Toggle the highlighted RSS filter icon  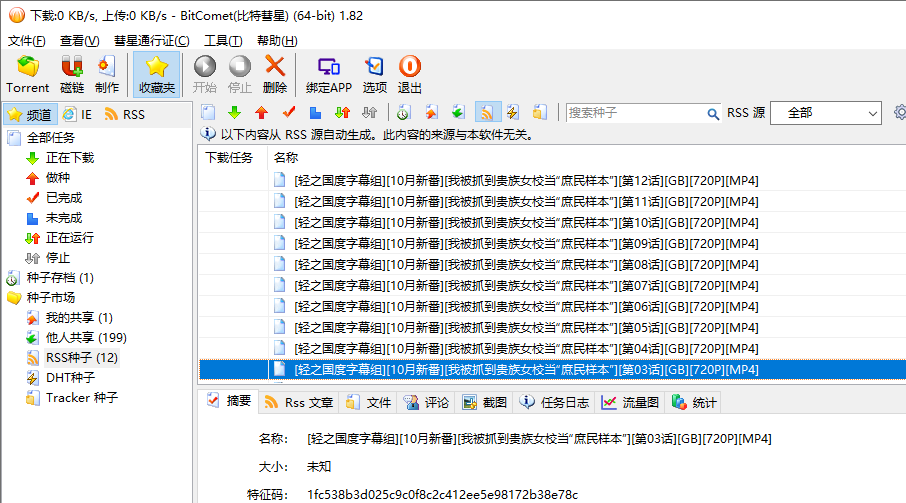pyautogui.click(x=486, y=113)
